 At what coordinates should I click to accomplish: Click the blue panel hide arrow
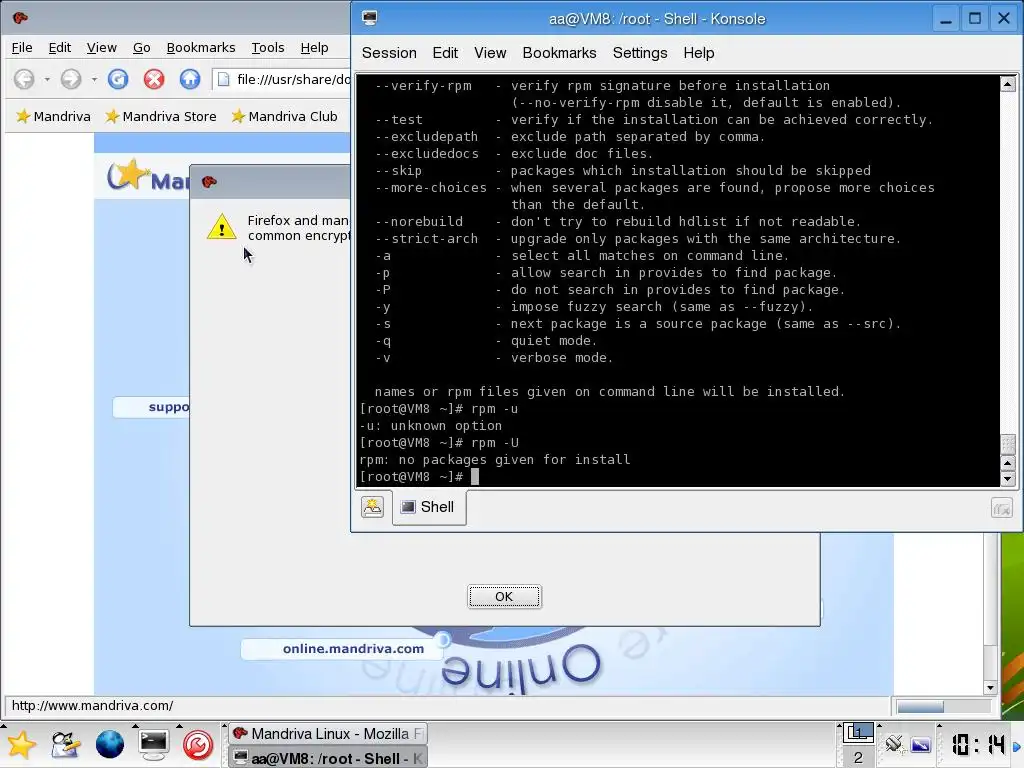coord(1017,746)
